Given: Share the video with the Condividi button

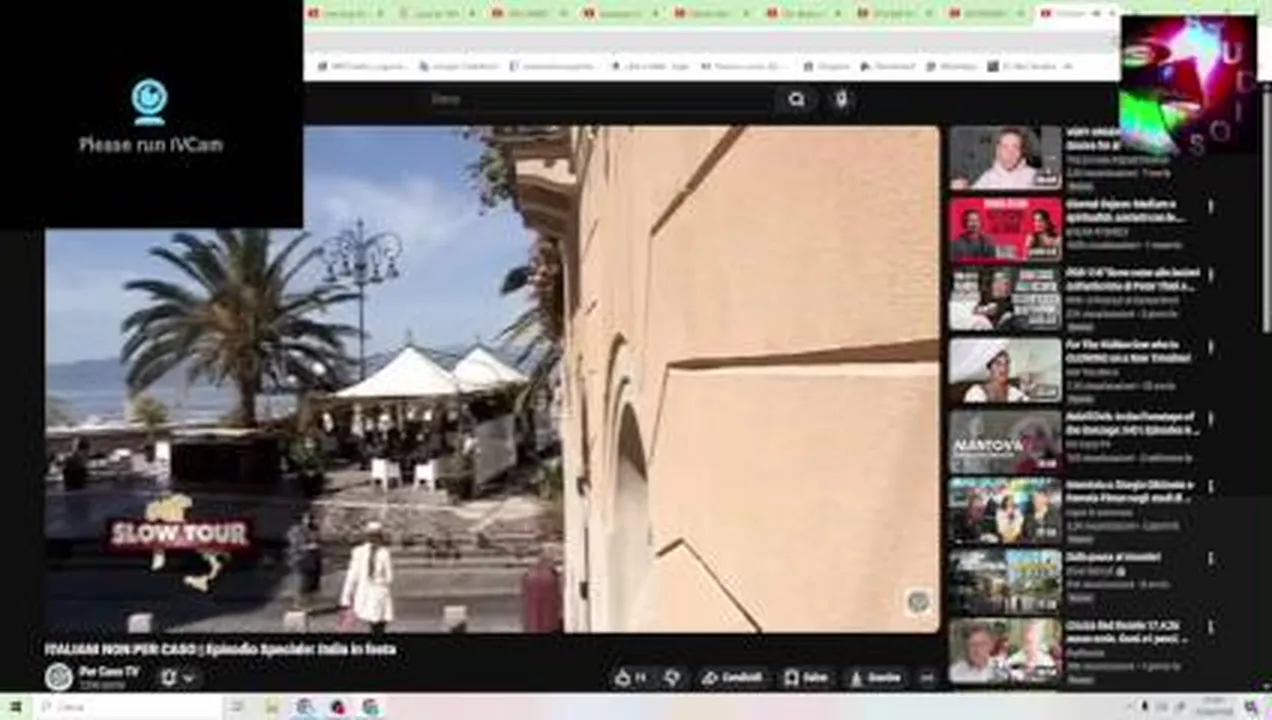Looking at the screenshot, I should click(732, 677).
